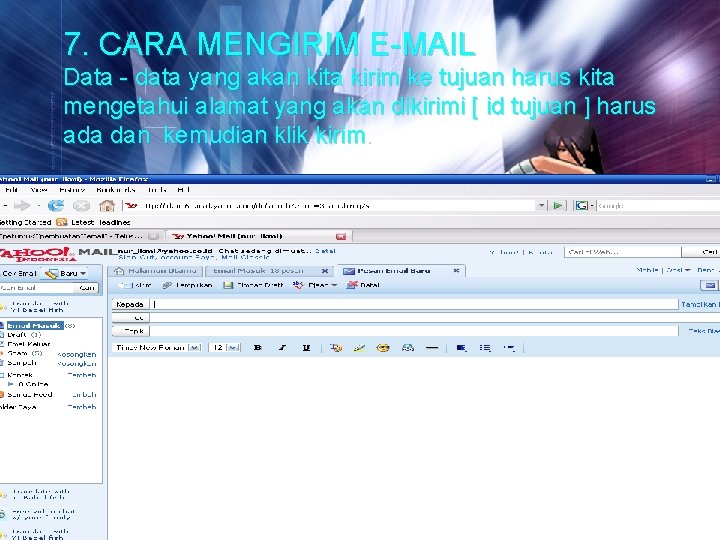The height and width of the screenshot is (540, 720).
Task: Insert a horizontal line
Action: [x=432, y=348]
